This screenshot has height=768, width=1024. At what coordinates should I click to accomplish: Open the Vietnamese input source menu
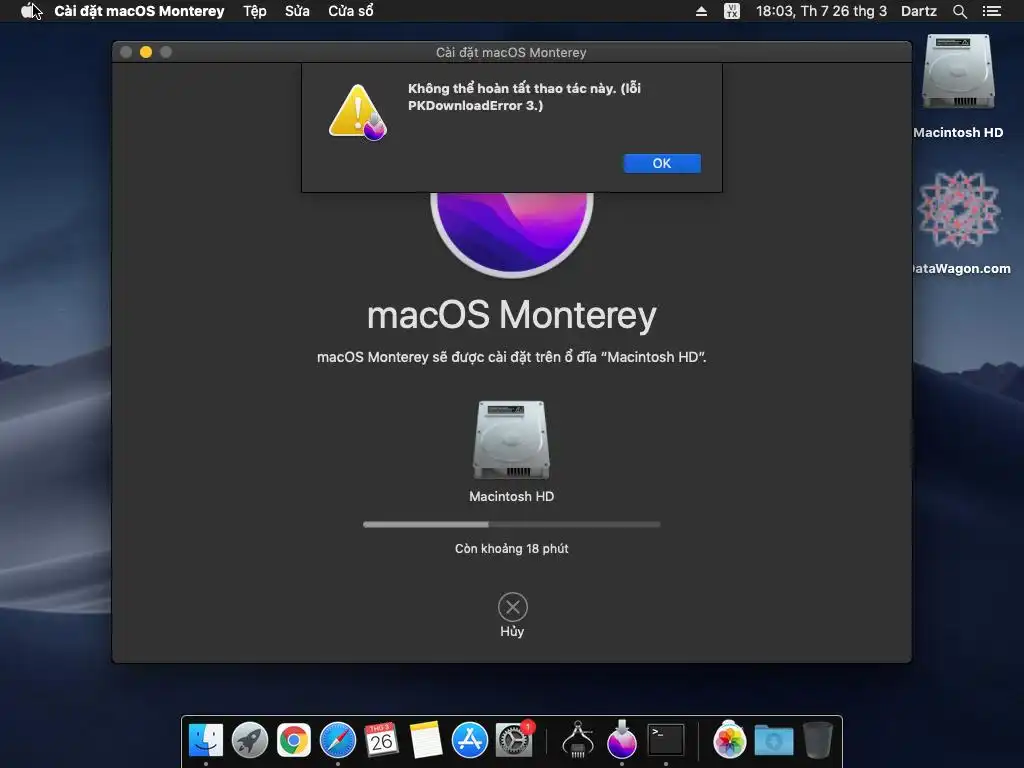pos(731,11)
